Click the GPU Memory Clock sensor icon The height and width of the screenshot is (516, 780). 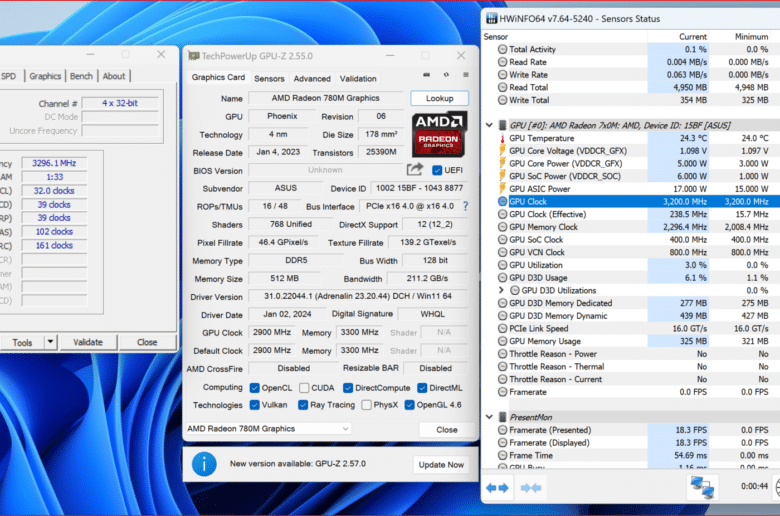[502, 227]
